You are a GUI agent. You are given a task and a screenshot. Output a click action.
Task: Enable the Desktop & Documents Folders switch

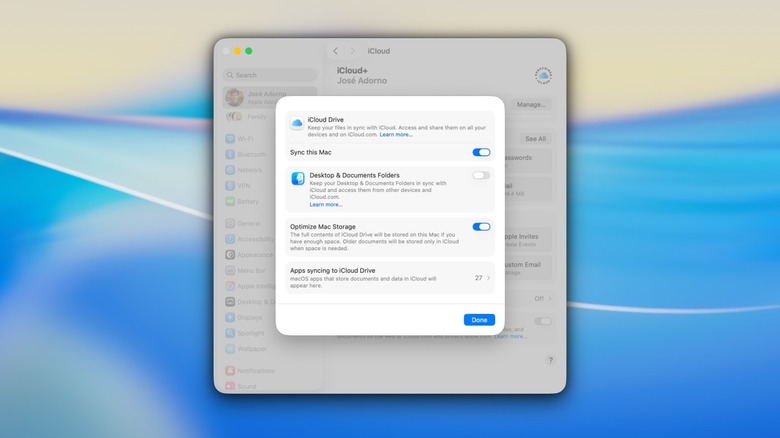(481, 175)
